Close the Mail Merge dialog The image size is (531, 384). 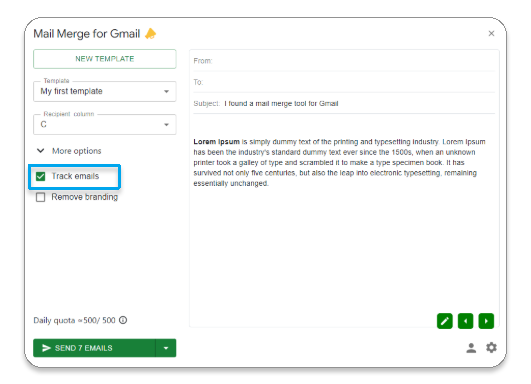pyautogui.click(x=491, y=34)
